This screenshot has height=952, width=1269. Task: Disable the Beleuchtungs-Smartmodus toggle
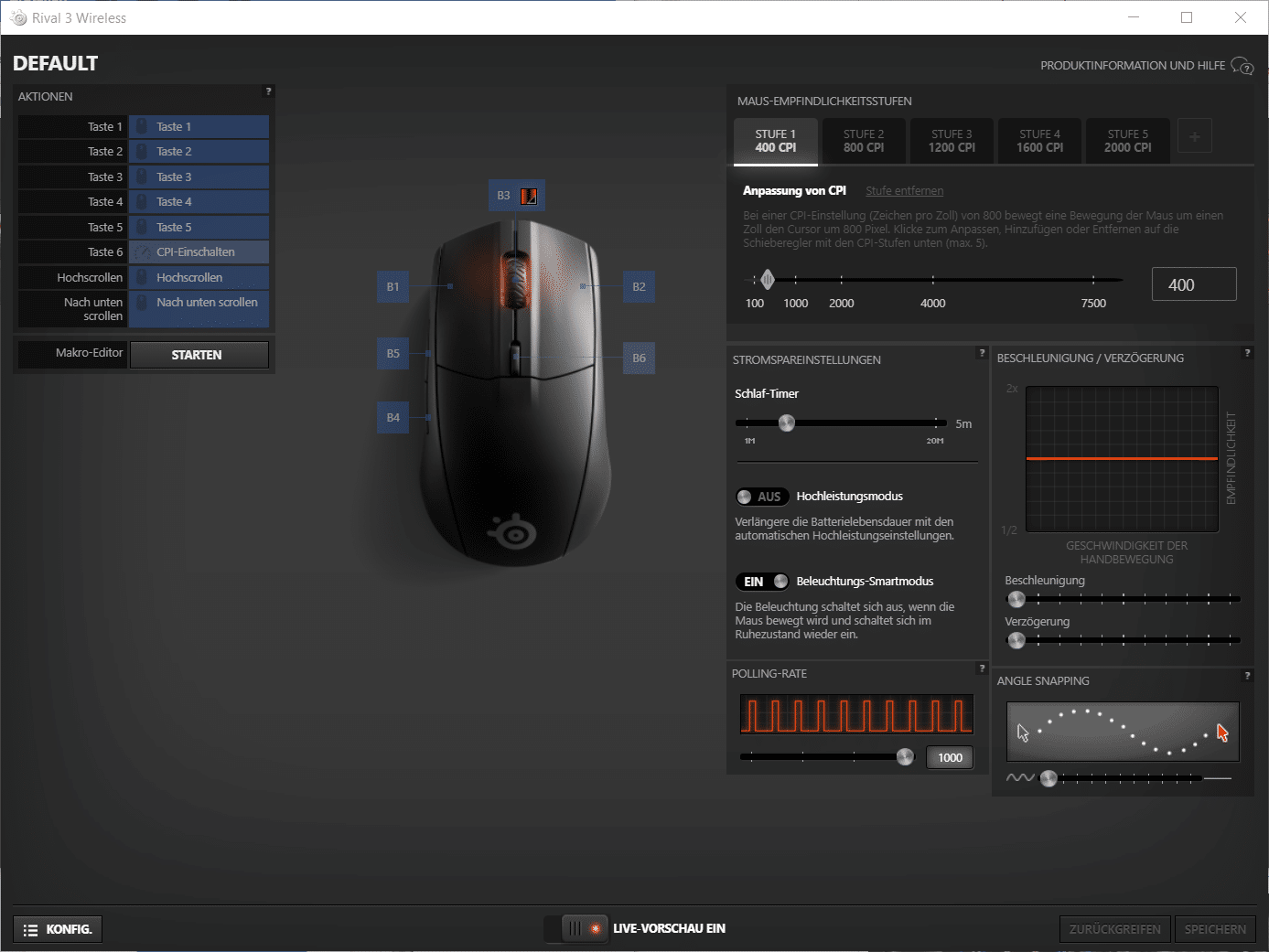pyautogui.click(x=761, y=582)
